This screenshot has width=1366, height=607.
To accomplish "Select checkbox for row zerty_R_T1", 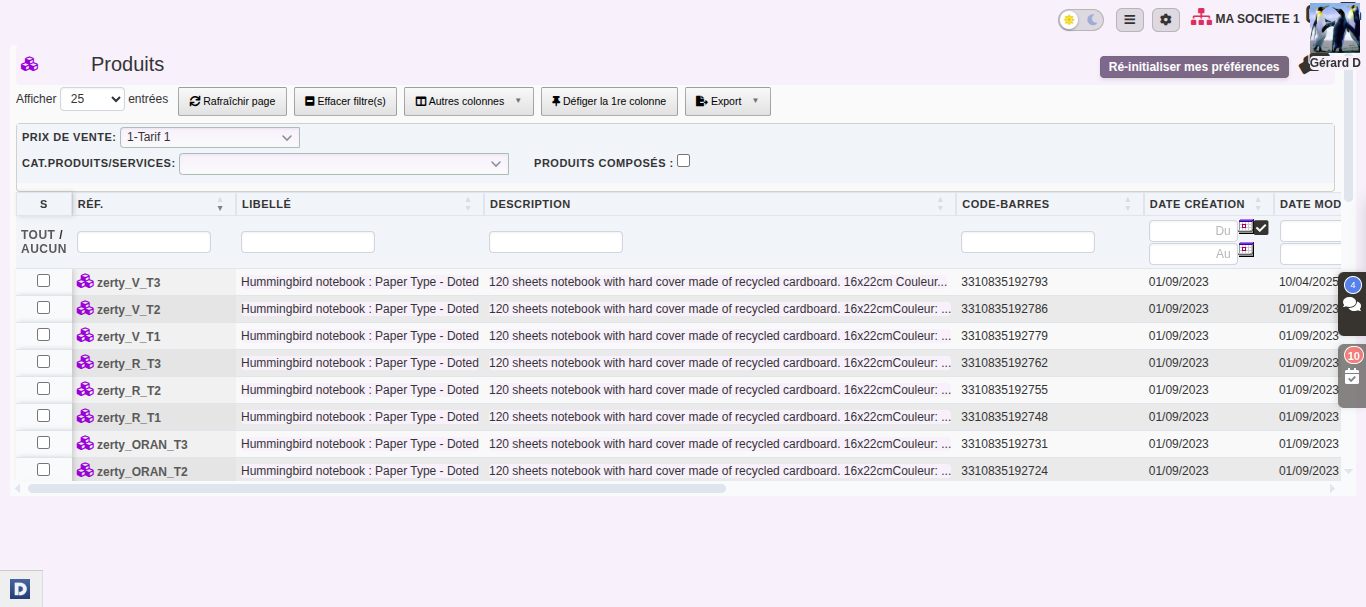I will pyautogui.click(x=44, y=416).
